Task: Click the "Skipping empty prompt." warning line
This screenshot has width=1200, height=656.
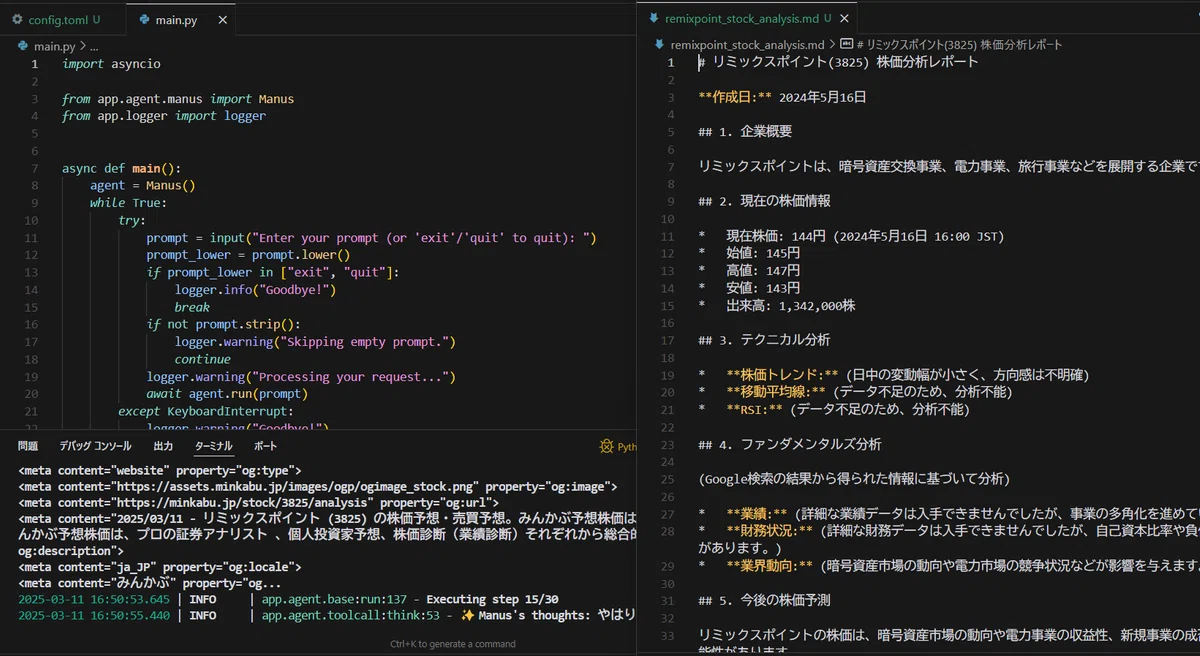Action: [x=315, y=342]
